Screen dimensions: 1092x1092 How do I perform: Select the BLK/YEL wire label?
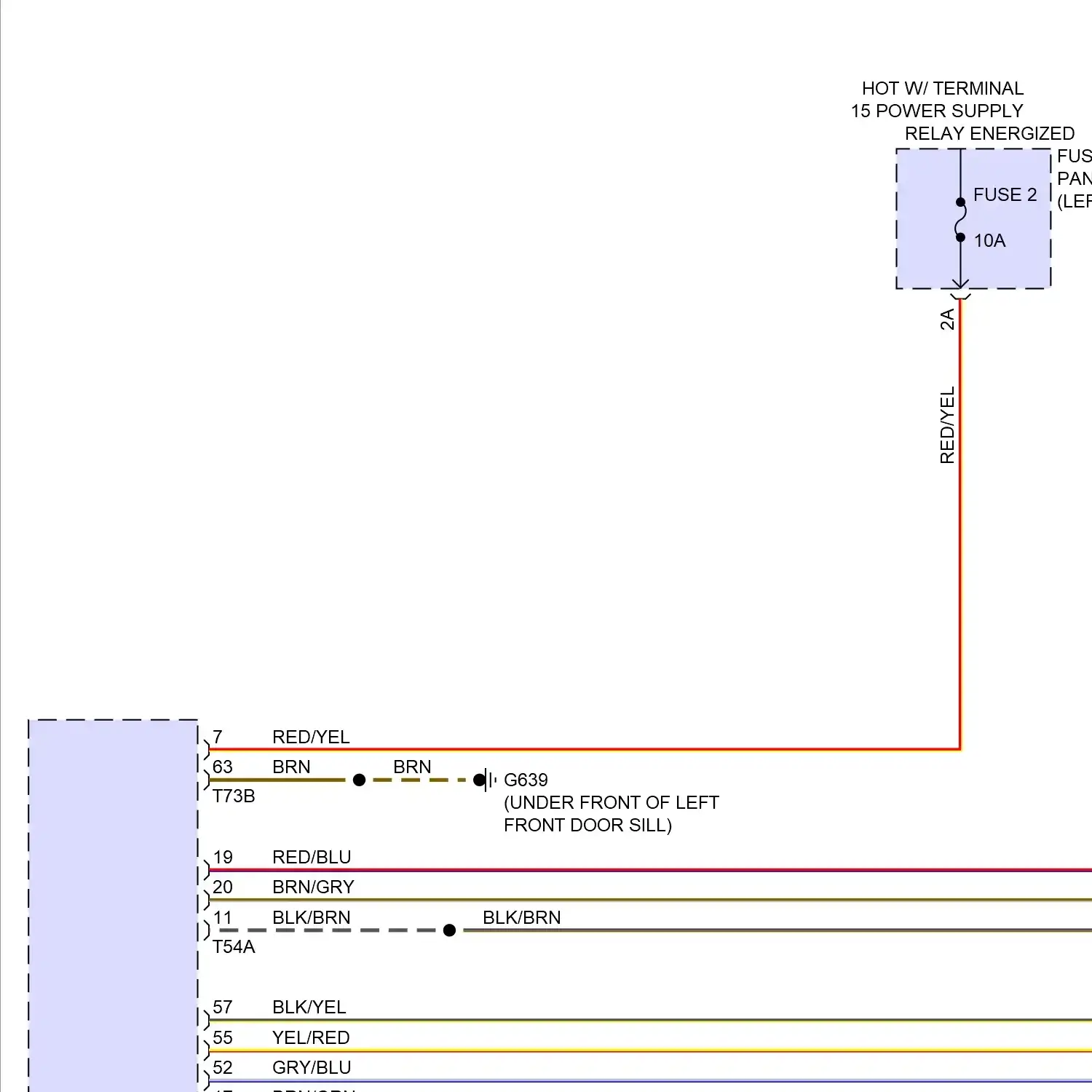click(x=309, y=1008)
